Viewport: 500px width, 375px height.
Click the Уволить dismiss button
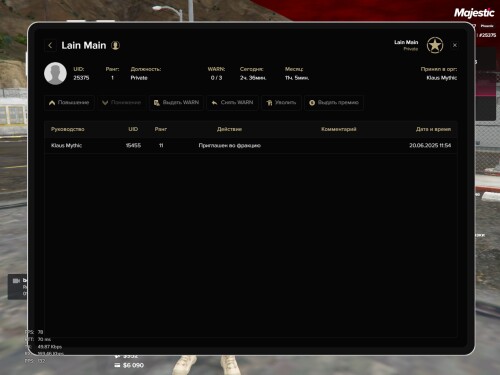(x=281, y=103)
